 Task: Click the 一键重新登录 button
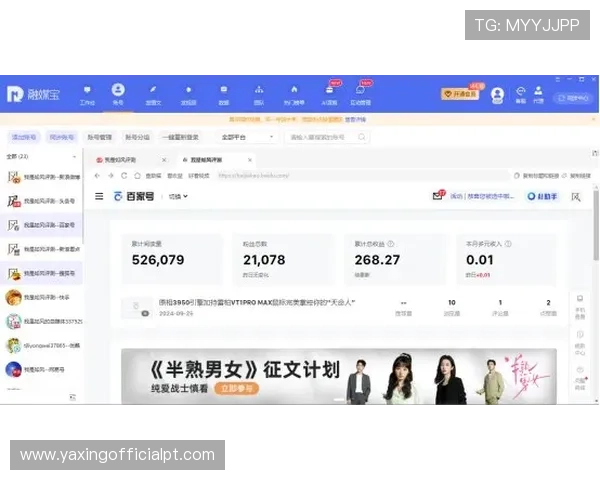[x=180, y=137]
